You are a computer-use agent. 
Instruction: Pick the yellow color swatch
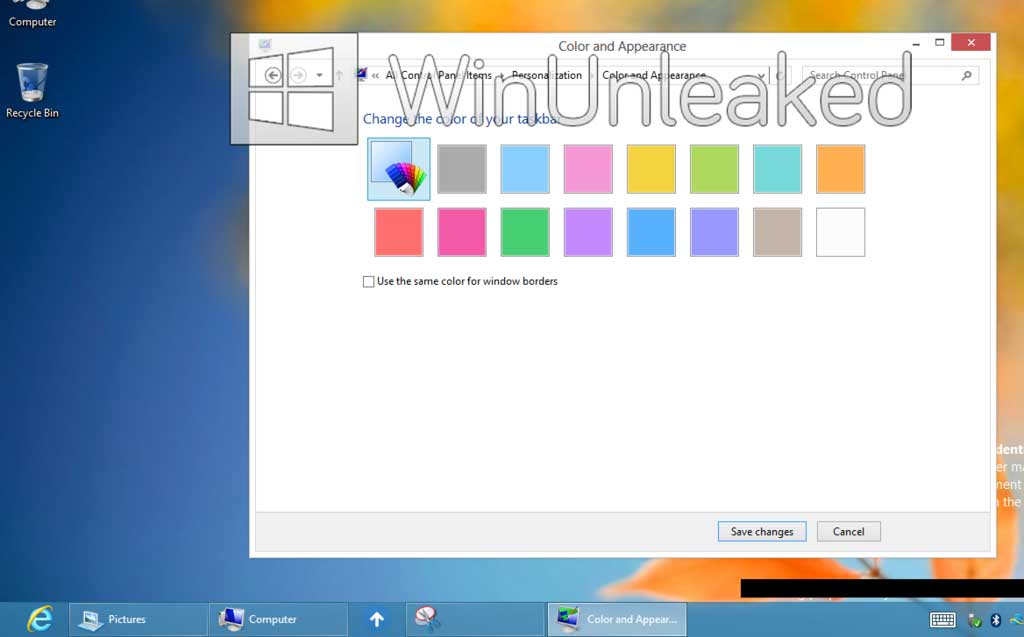click(x=651, y=169)
